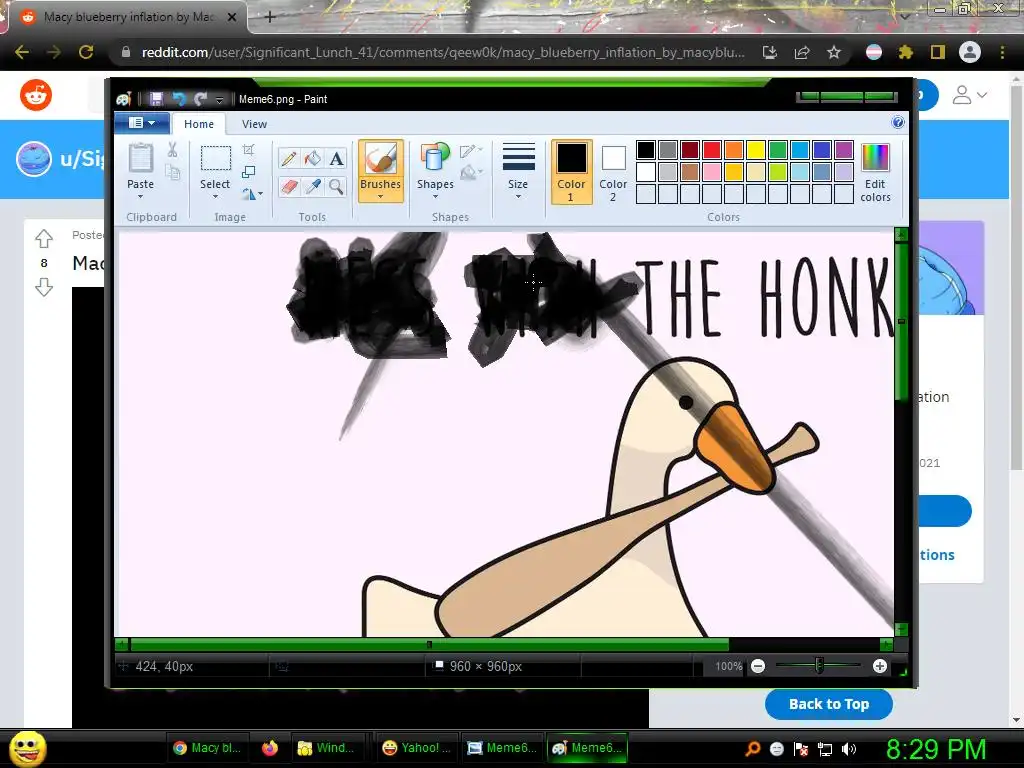Open Reddit user account menu
Screen dimensions: 1024x768
coord(969,95)
